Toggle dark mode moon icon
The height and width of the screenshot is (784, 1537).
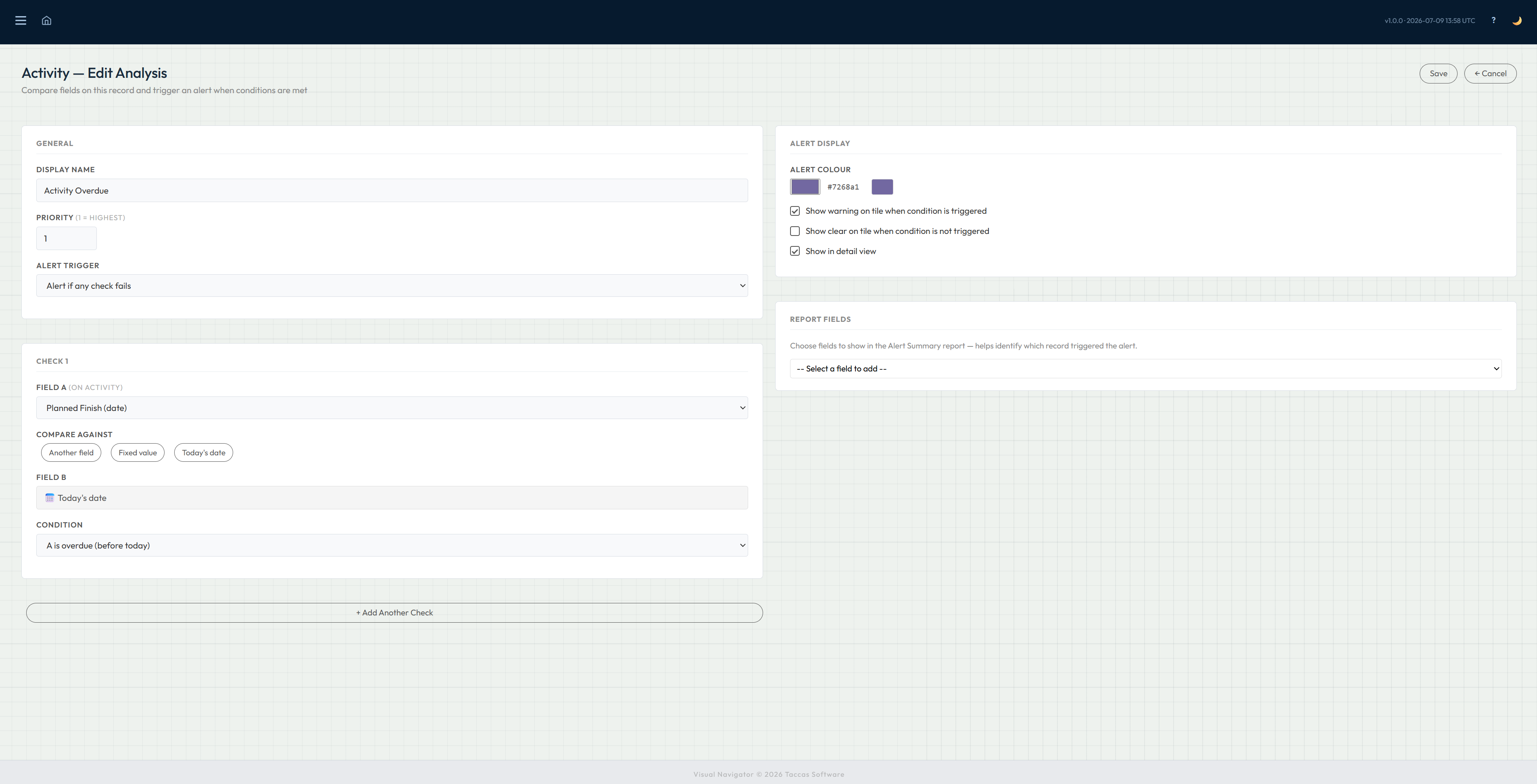(1517, 20)
